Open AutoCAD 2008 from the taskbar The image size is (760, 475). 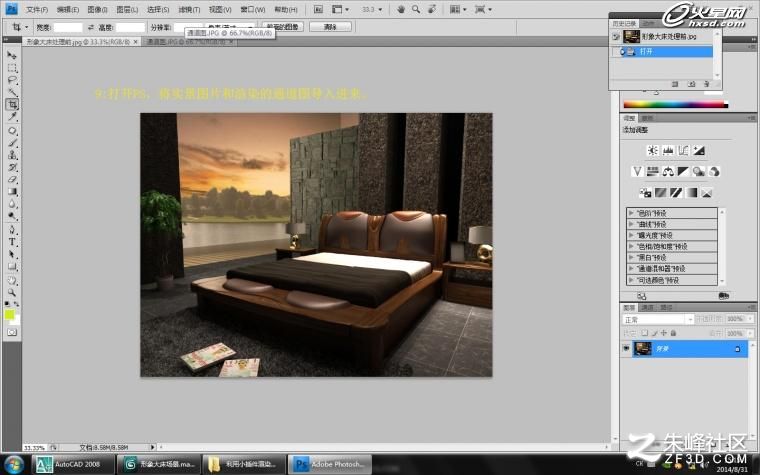[74, 464]
